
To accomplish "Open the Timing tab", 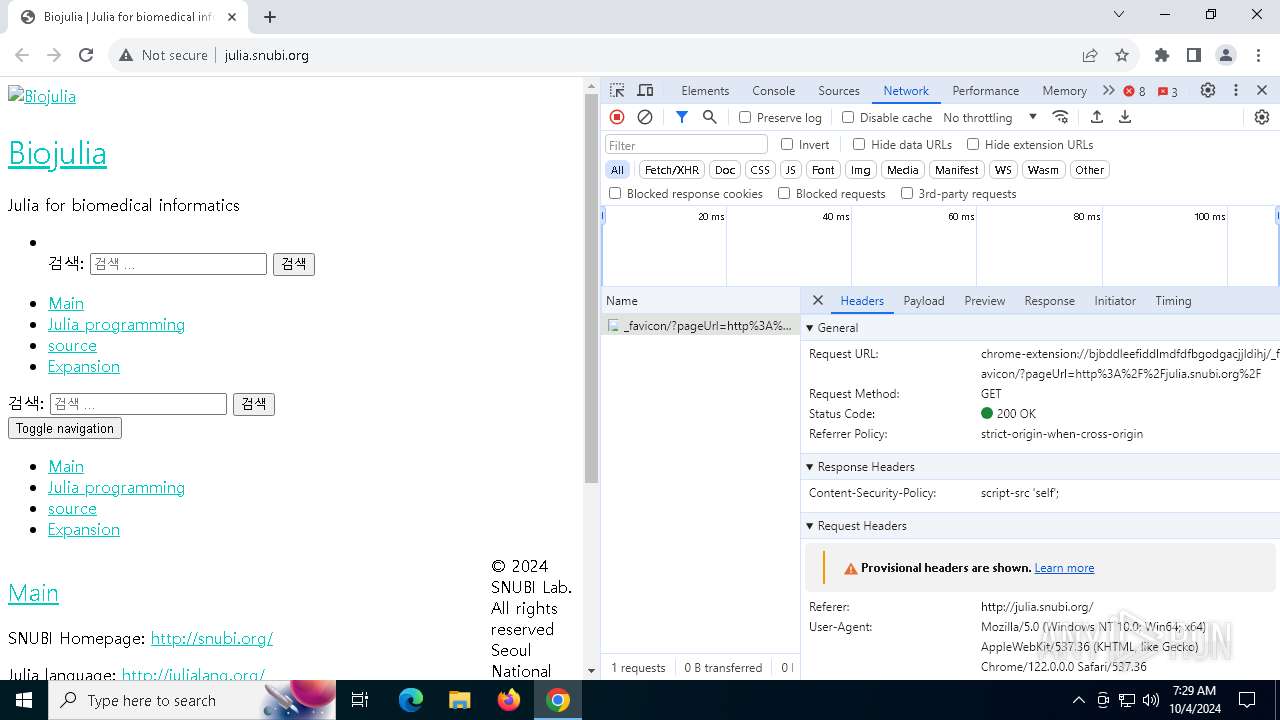I will pyautogui.click(x=1173, y=300).
